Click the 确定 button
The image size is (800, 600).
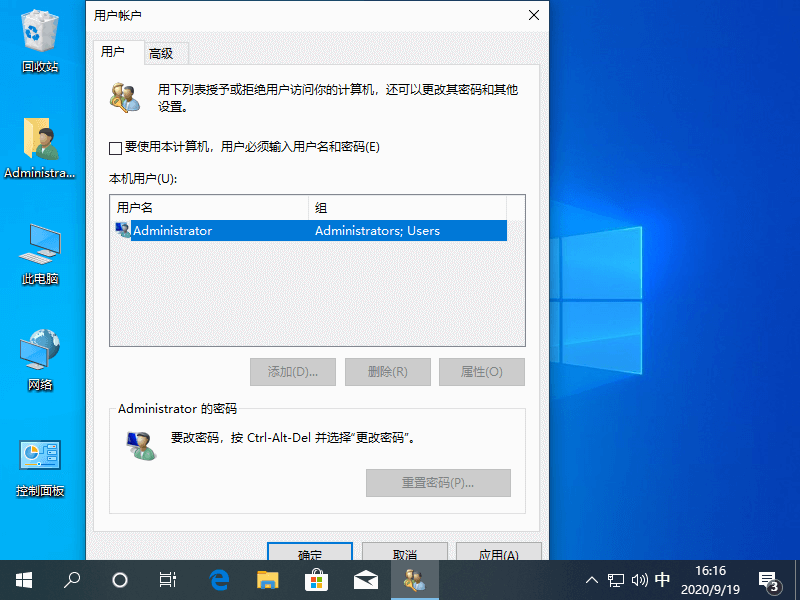310,553
